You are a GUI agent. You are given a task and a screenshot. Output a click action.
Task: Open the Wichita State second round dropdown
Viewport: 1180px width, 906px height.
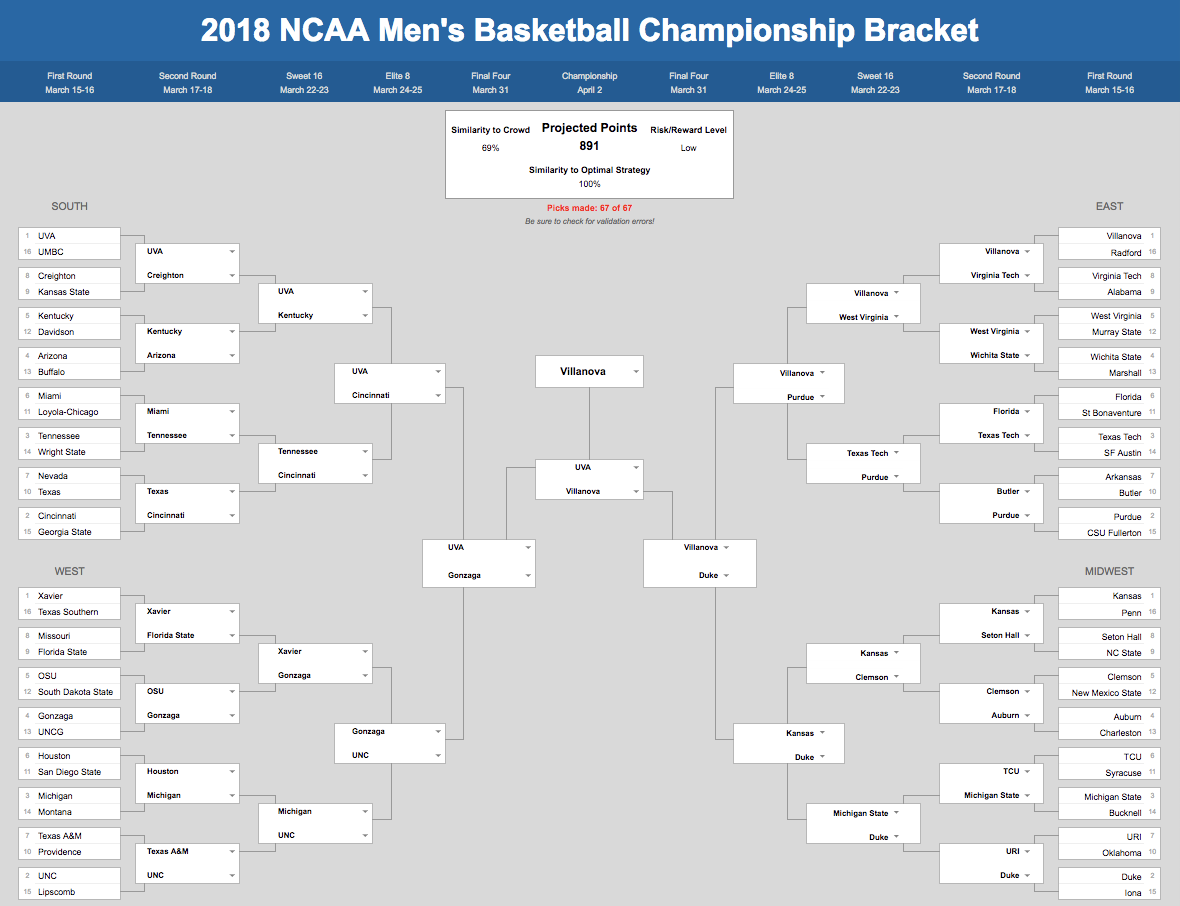[x=991, y=355]
